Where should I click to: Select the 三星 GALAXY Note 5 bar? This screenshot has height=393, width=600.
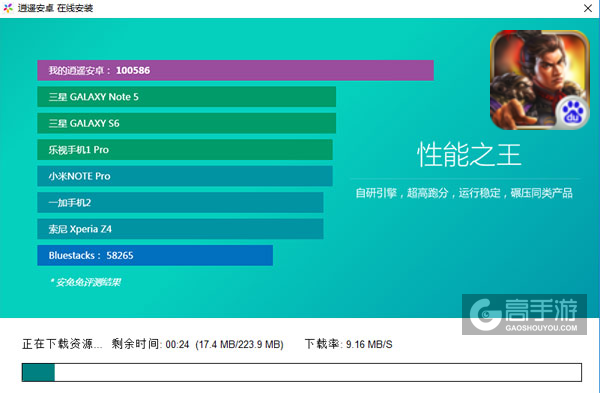(186, 97)
